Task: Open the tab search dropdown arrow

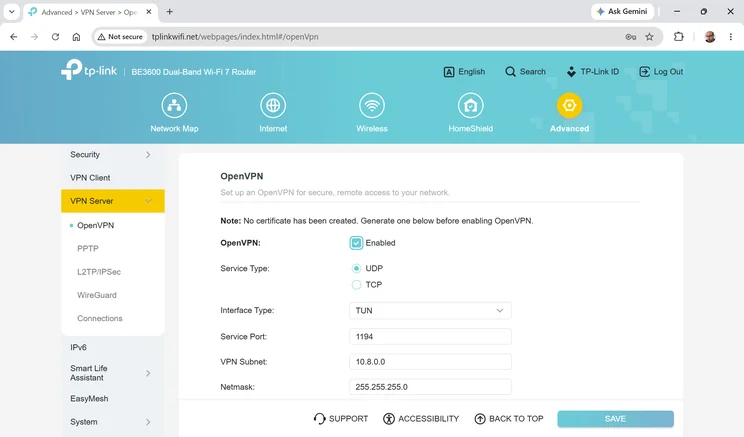Action: (11, 12)
